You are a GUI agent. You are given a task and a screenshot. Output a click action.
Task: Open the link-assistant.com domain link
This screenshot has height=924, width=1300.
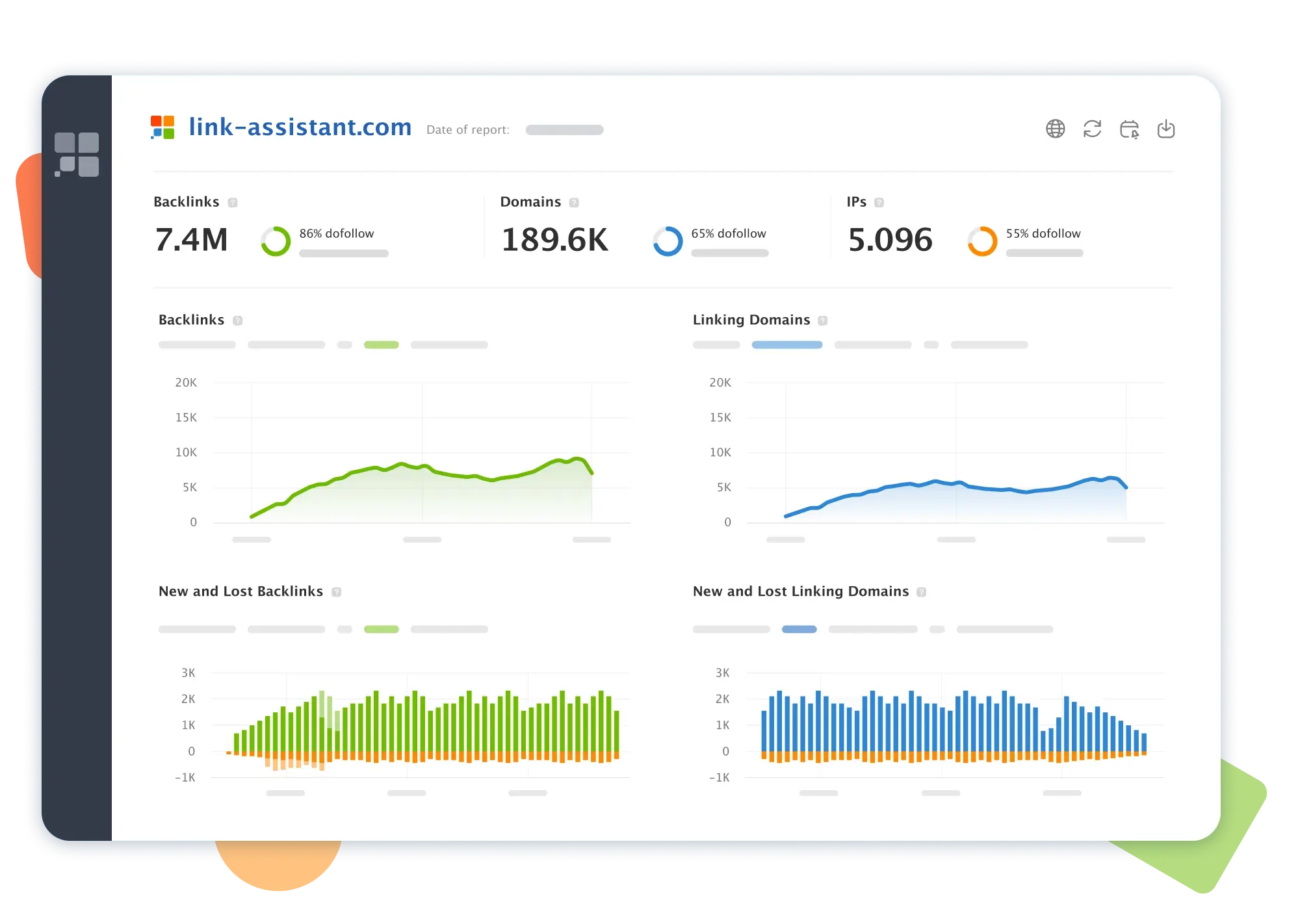pos(300,127)
